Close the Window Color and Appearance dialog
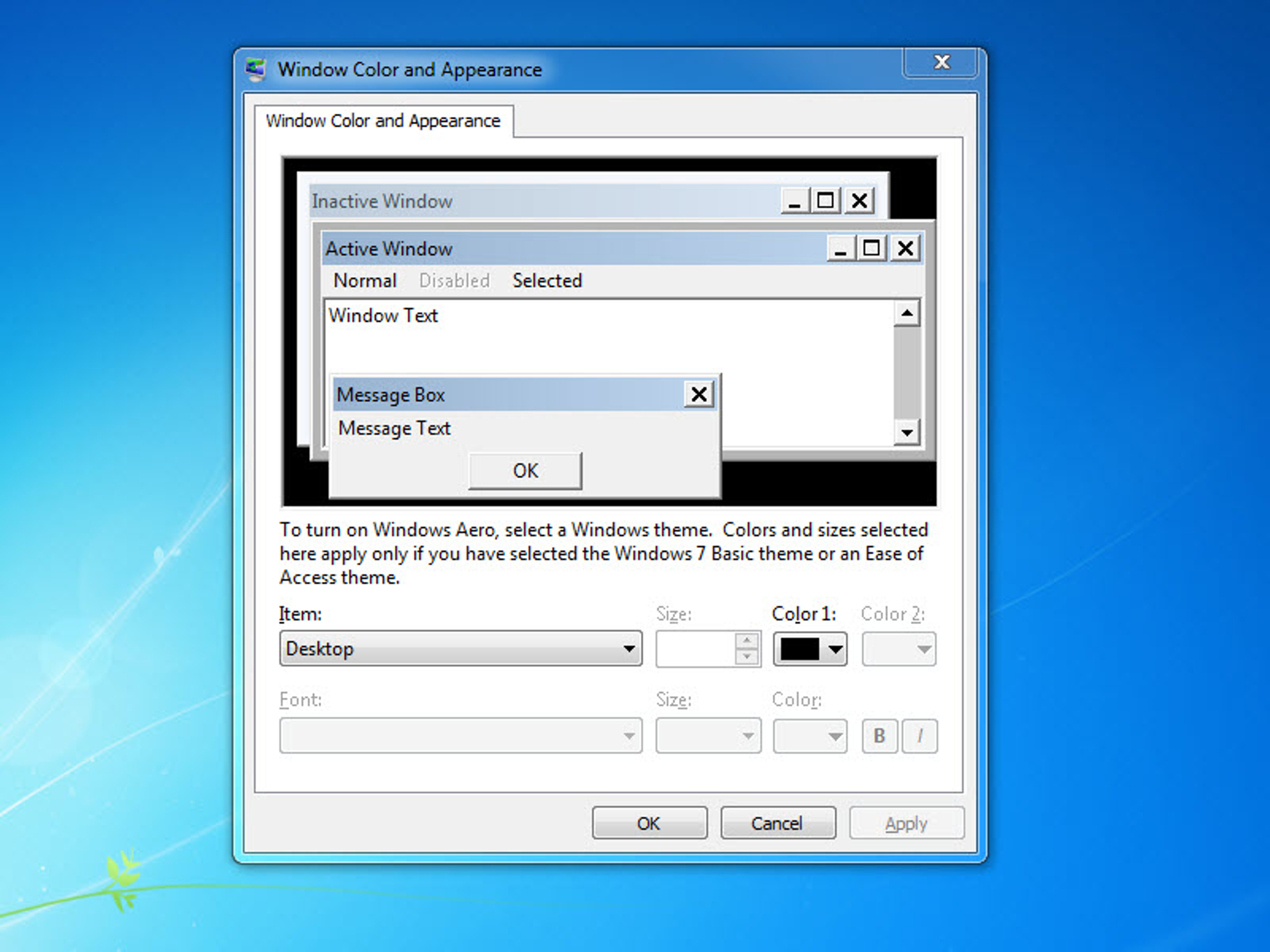The height and width of the screenshot is (952, 1270). (x=941, y=62)
